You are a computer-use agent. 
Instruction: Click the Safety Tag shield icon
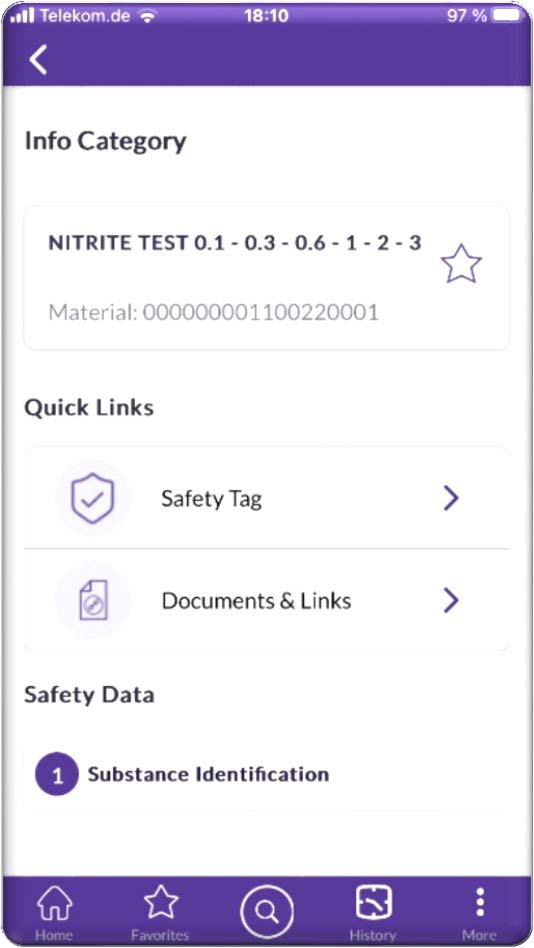[93, 498]
